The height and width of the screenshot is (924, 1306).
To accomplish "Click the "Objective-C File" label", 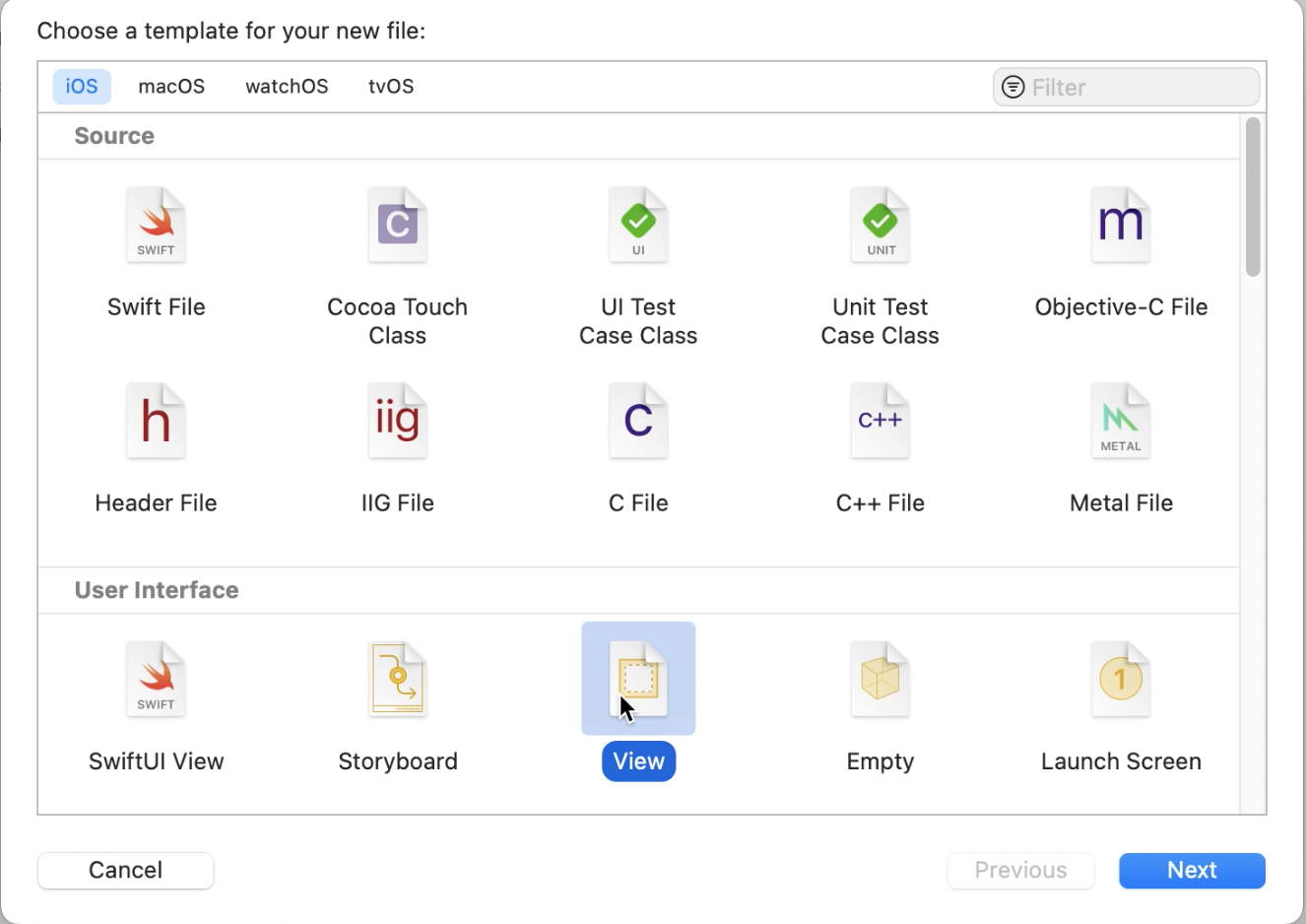I will point(1121,307).
